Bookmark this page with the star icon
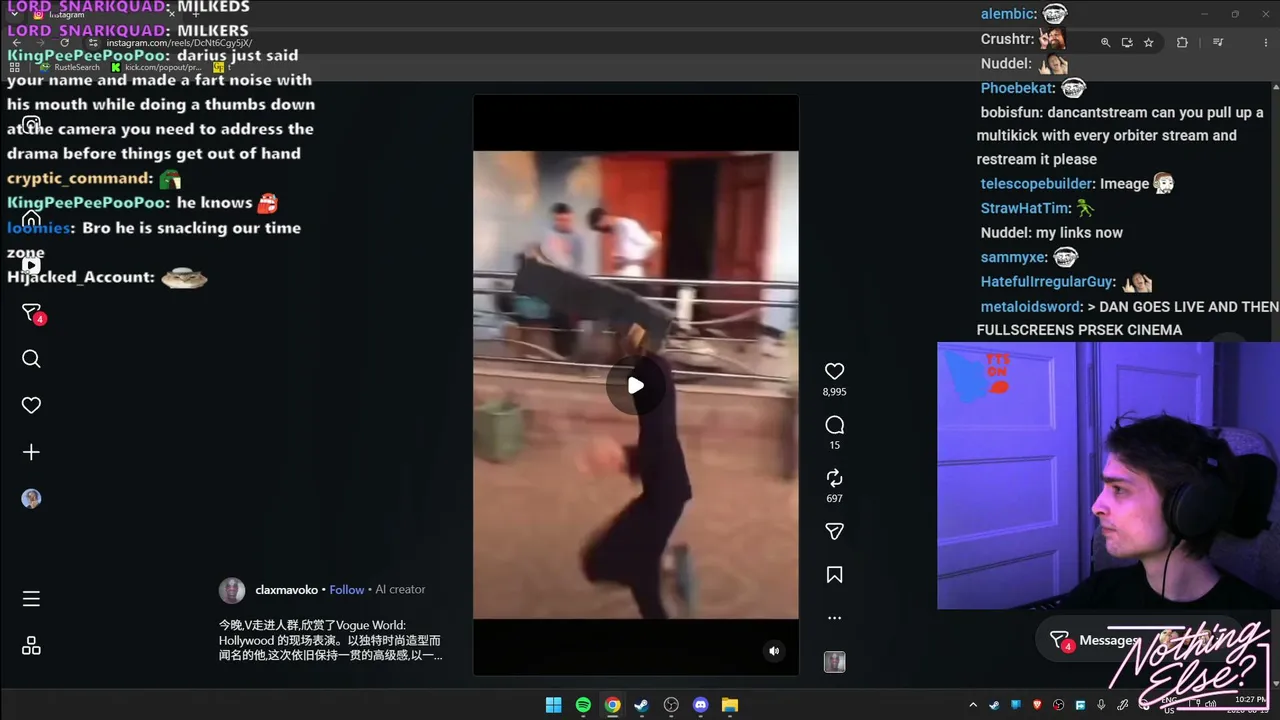The width and height of the screenshot is (1280, 720). [1149, 43]
